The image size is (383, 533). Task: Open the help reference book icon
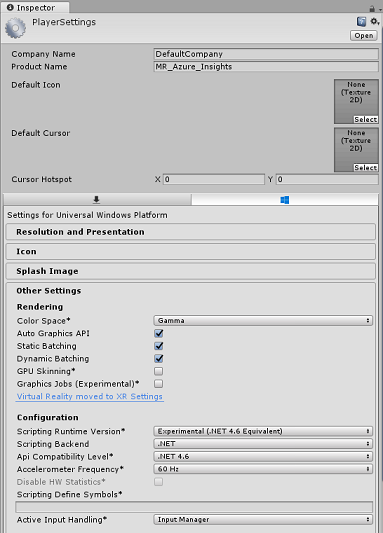(361, 21)
